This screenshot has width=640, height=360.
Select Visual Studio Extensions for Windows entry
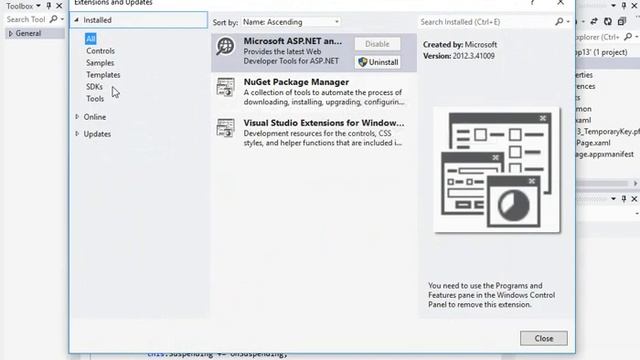[x=314, y=133]
